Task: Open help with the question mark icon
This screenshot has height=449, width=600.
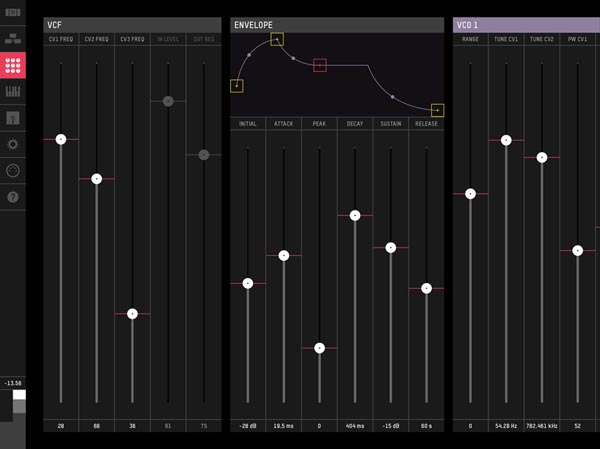Action: point(13,197)
